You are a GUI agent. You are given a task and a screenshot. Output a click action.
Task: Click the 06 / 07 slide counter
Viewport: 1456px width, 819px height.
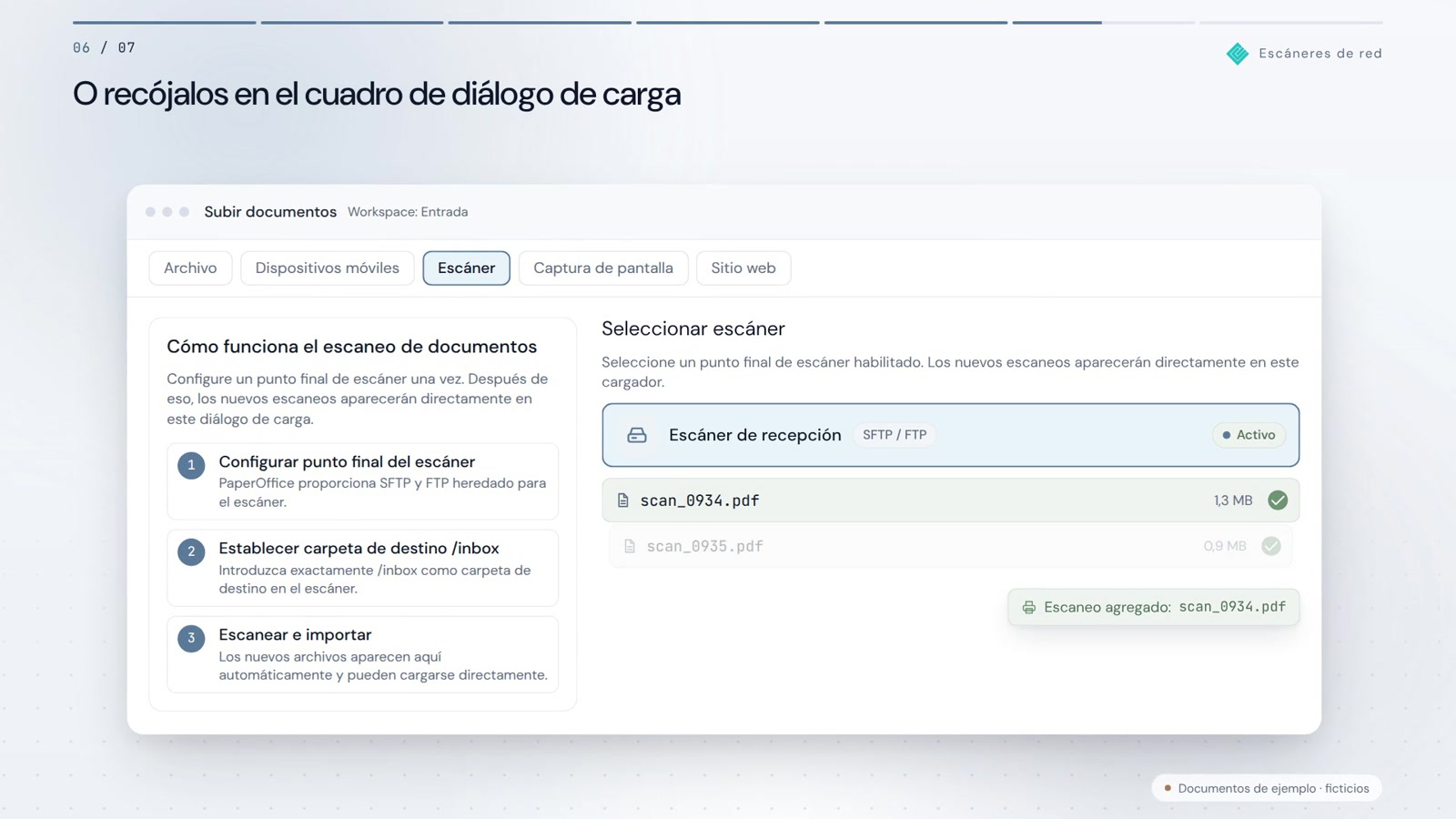point(104,47)
